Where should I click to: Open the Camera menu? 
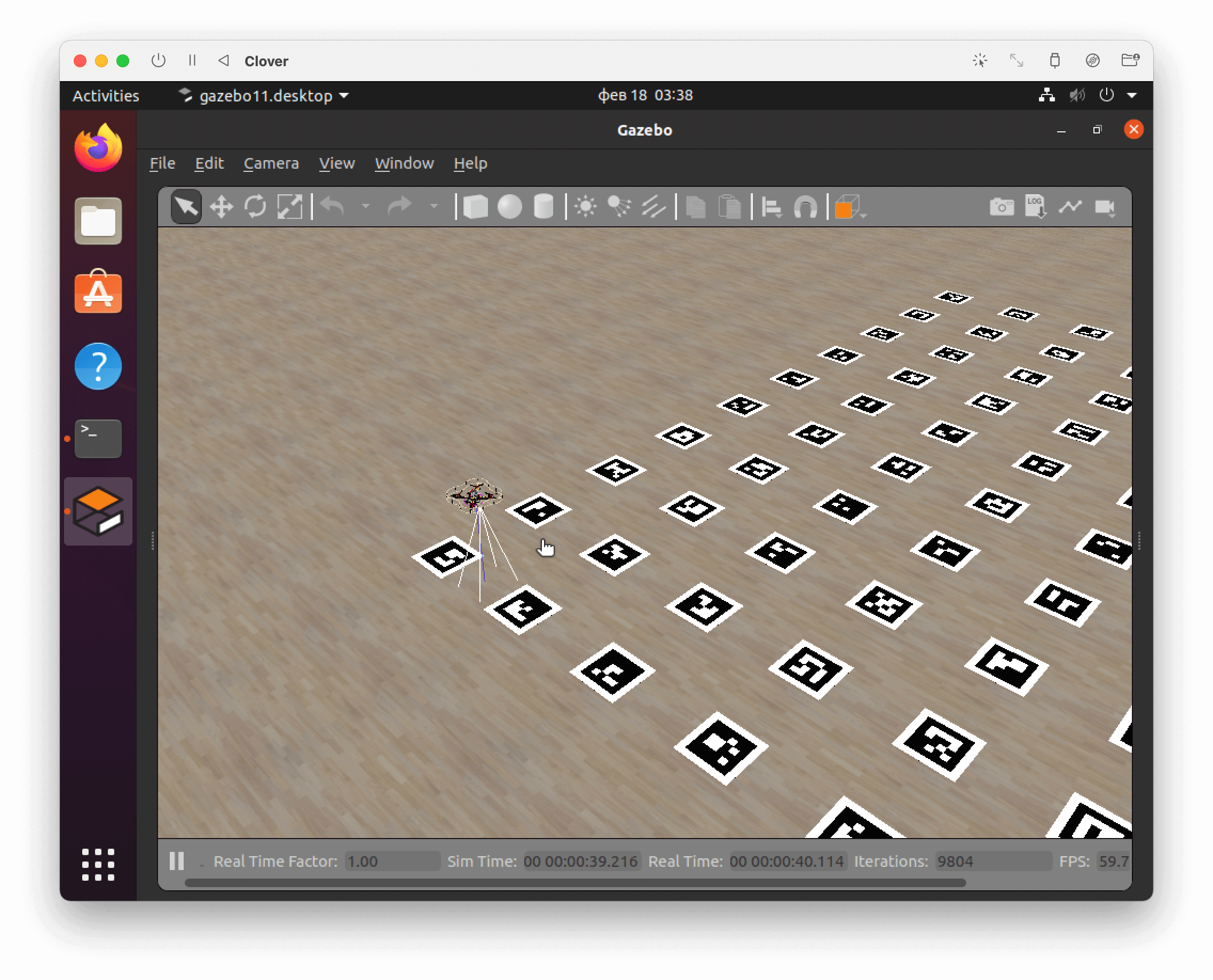click(x=271, y=164)
